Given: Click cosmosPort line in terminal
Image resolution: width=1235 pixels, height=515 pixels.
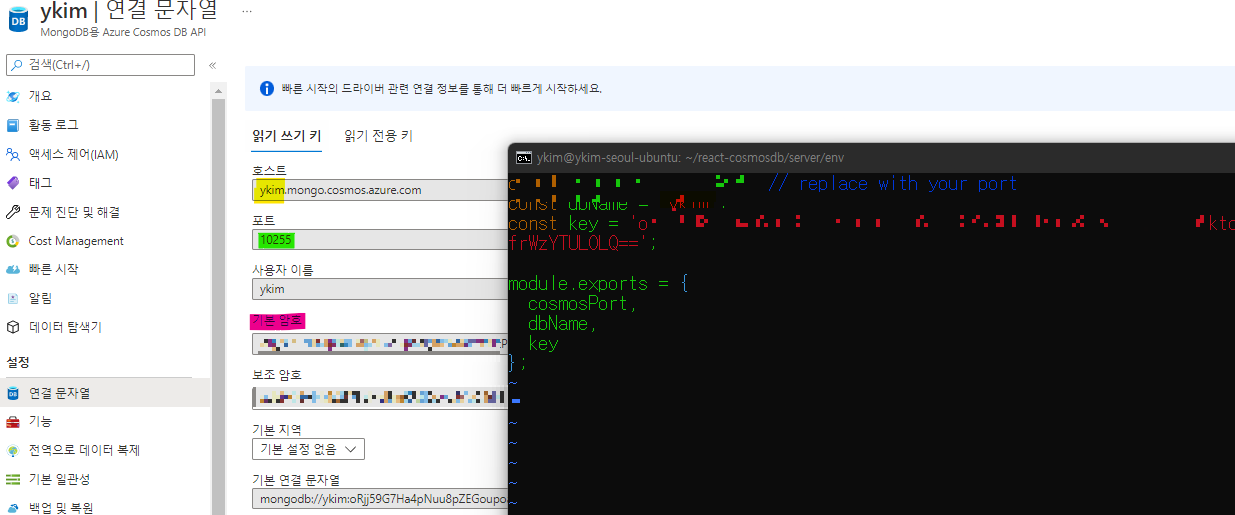Looking at the screenshot, I should [582, 304].
